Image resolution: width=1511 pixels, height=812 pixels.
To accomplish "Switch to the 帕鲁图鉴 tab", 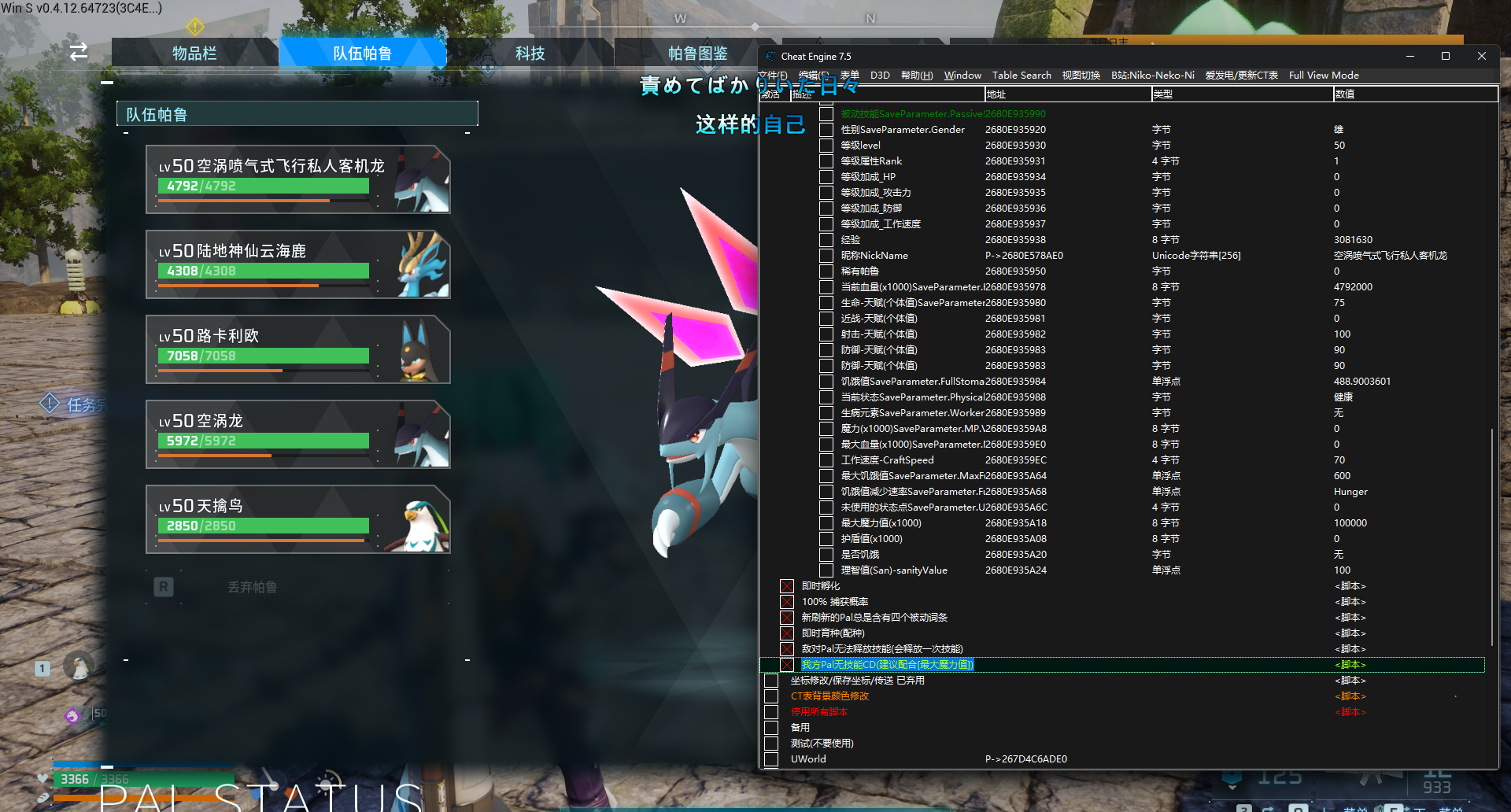I will coord(697,53).
